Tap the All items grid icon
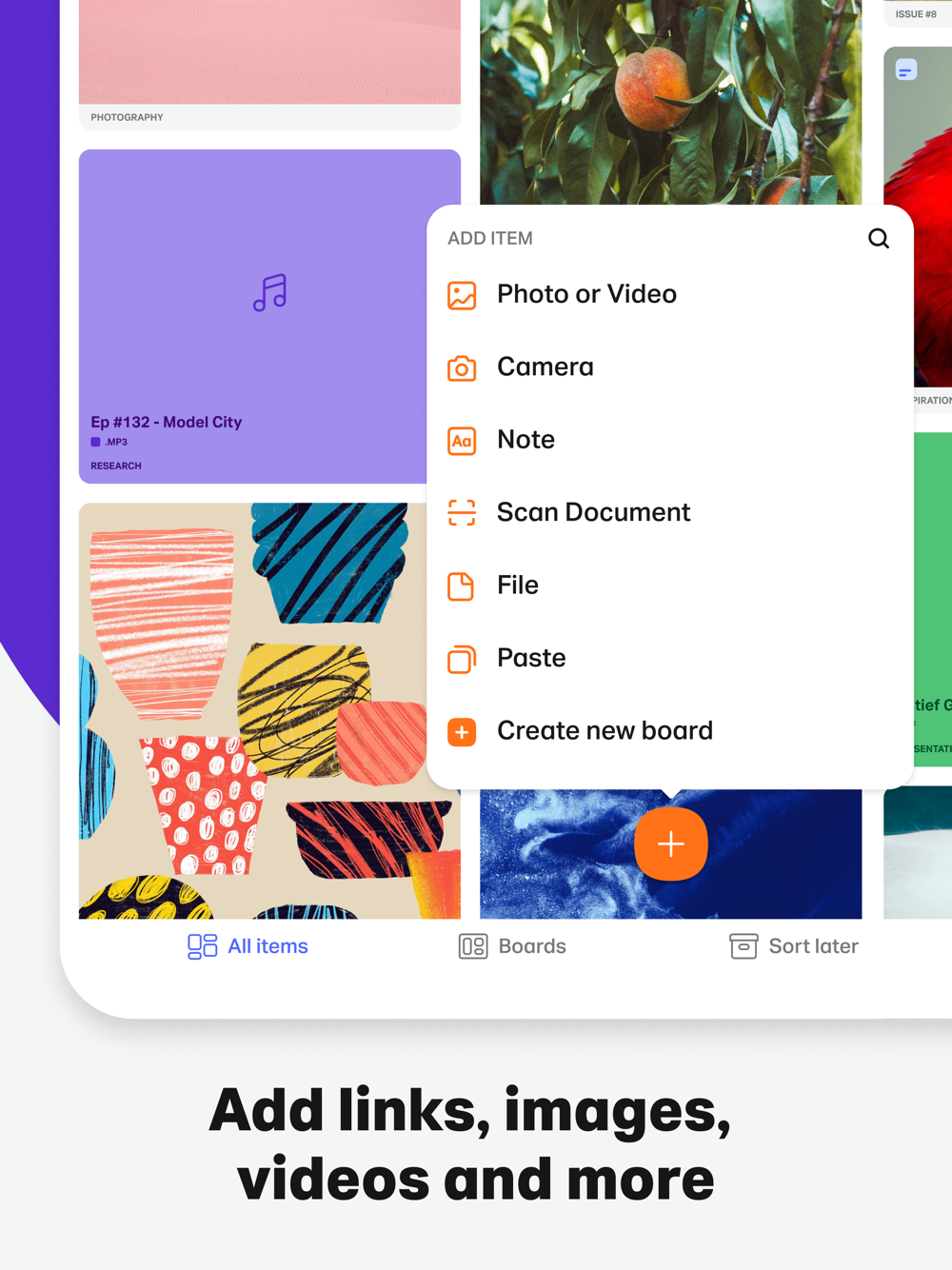Image resolution: width=952 pixels, height=1270 pixels. (202, 946)
